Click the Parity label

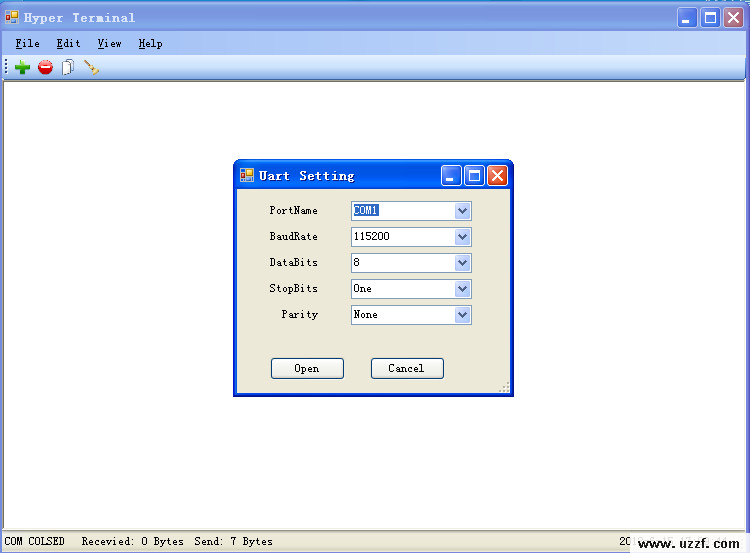(299, 314)
